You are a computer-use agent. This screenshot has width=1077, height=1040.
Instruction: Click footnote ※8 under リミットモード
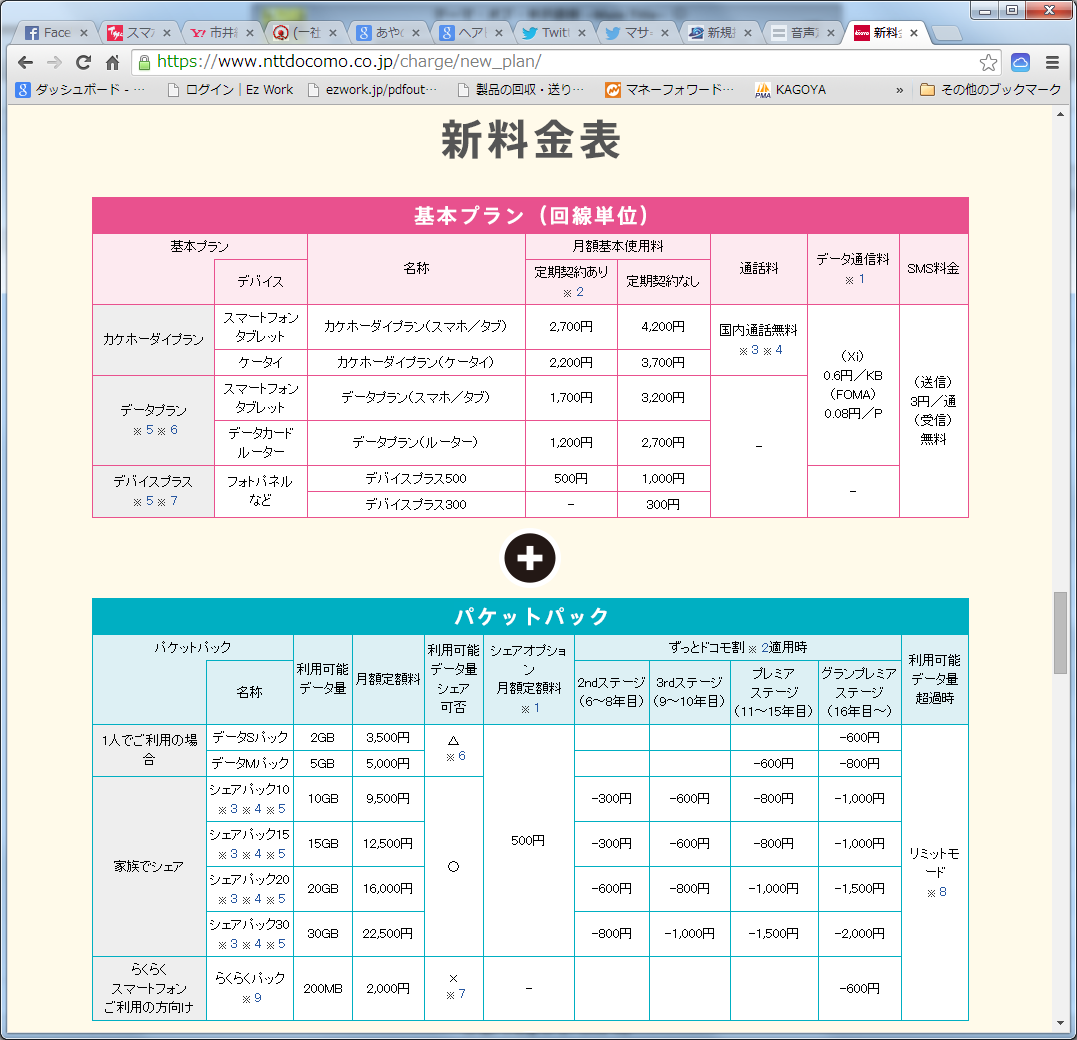pos(936,892)
